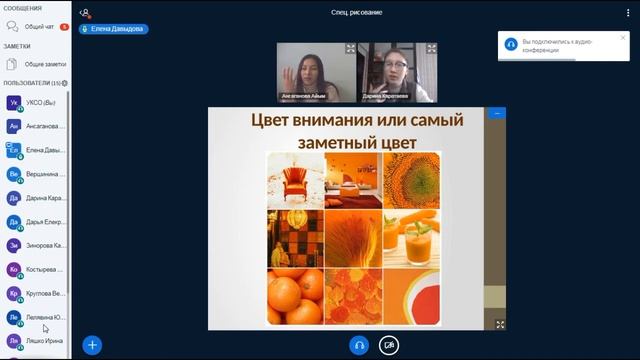The width and height of the screenshot is (640, 360).
Task: Click the orange bedroom image on slide
Action: tap(353, 180)
